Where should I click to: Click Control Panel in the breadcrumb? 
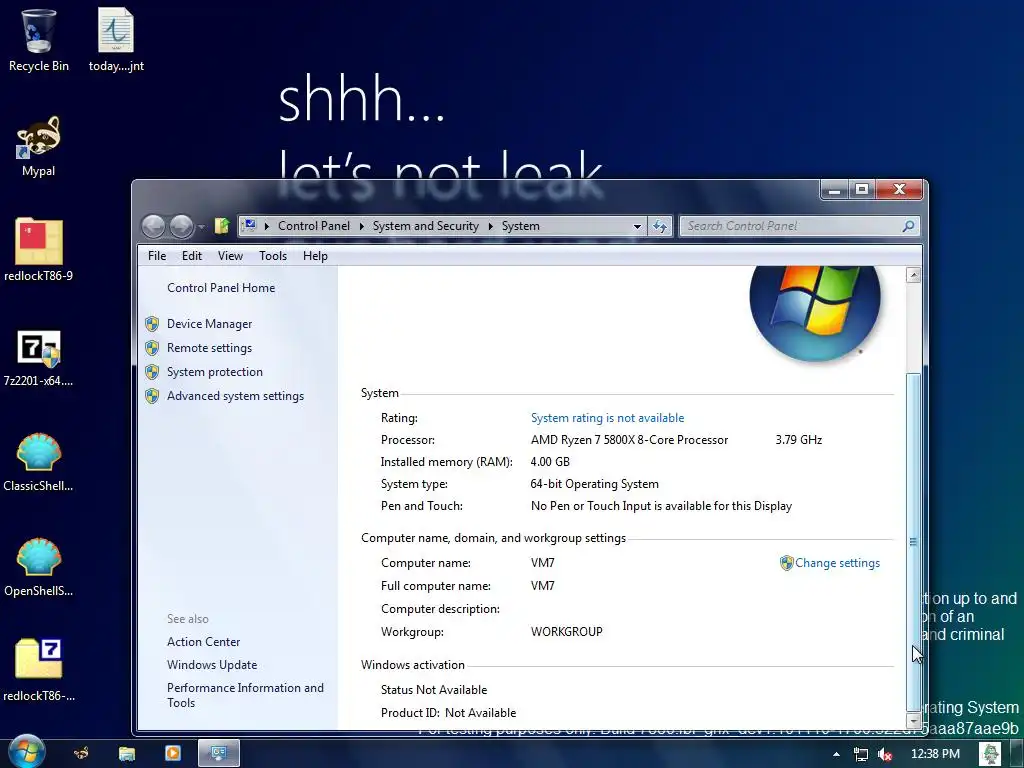(x=313, y=226)
